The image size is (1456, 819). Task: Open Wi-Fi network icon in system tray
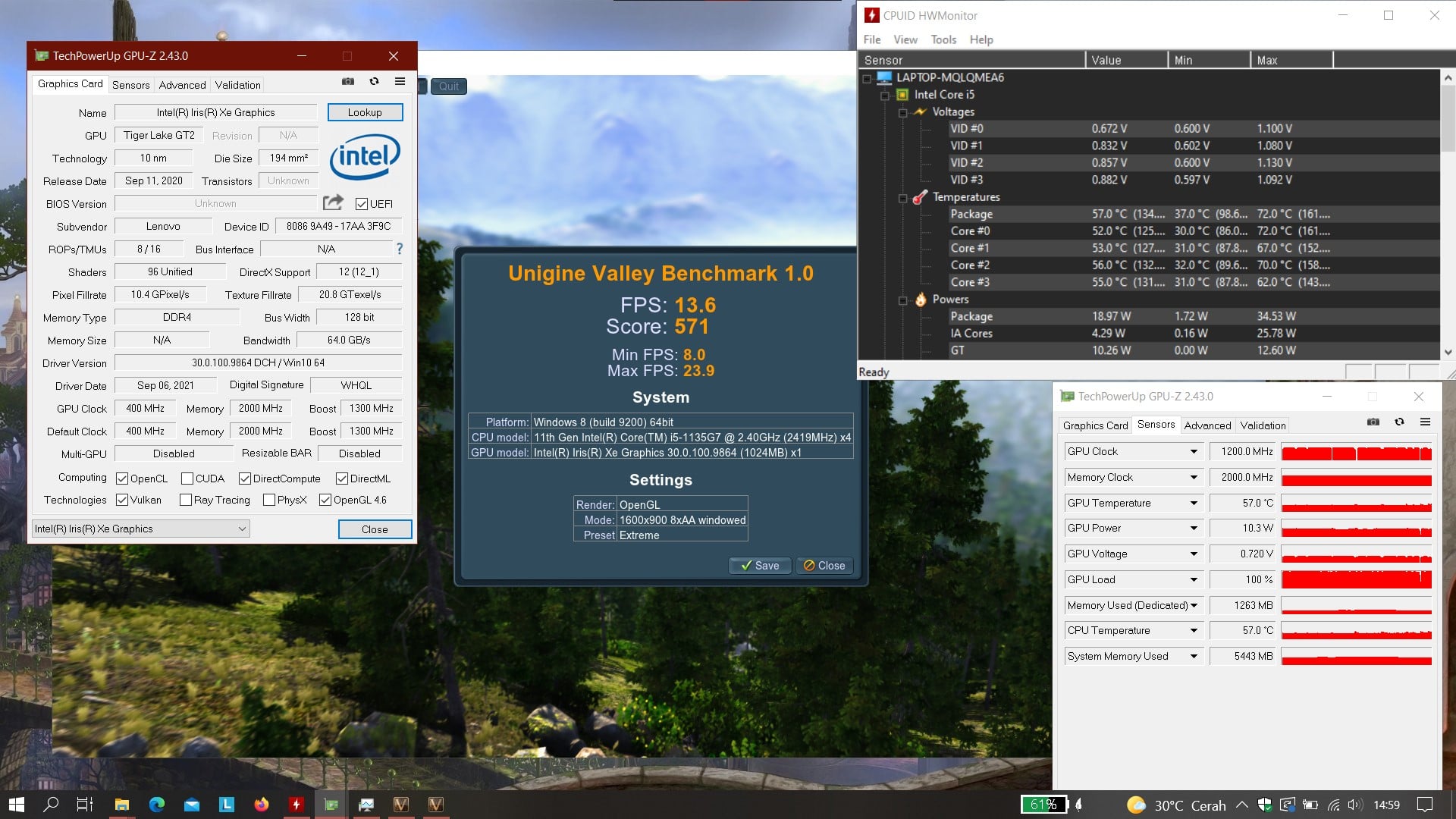(x=1333, y=805)
